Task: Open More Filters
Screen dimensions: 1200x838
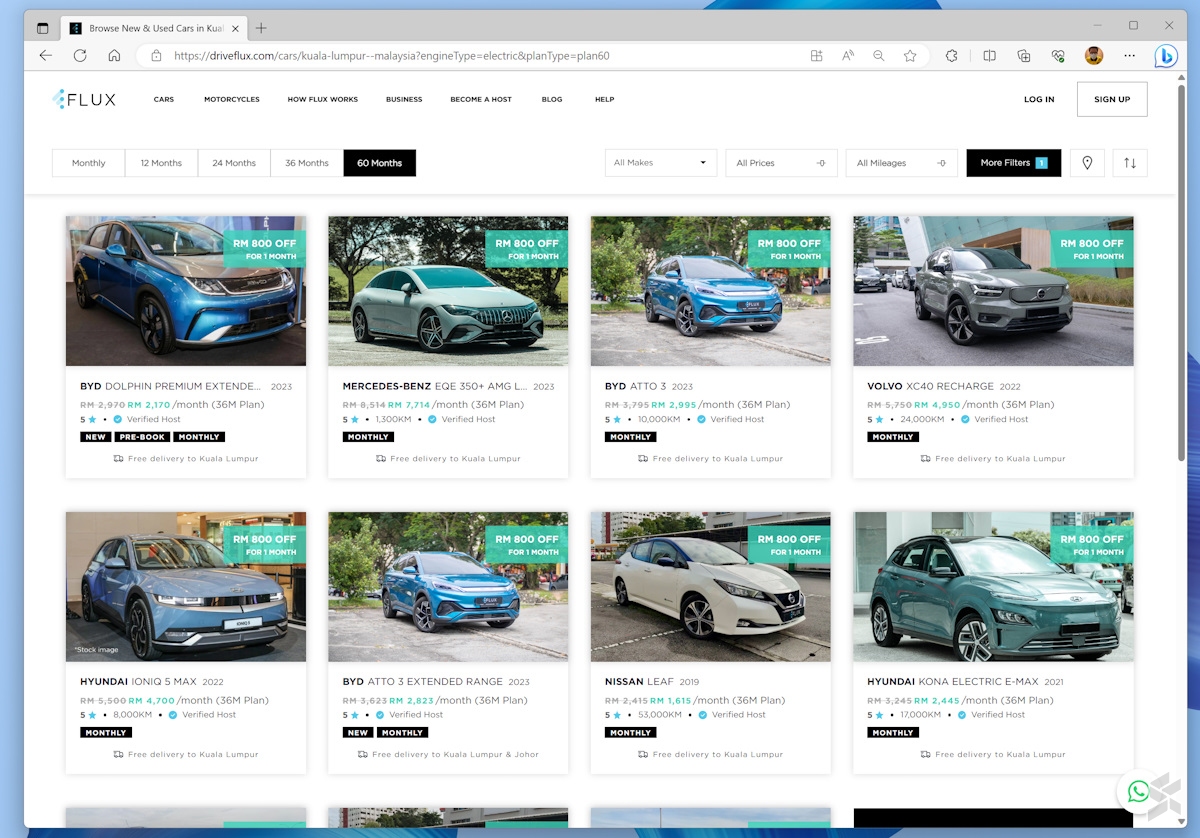Action: (x=1013, y=162)
